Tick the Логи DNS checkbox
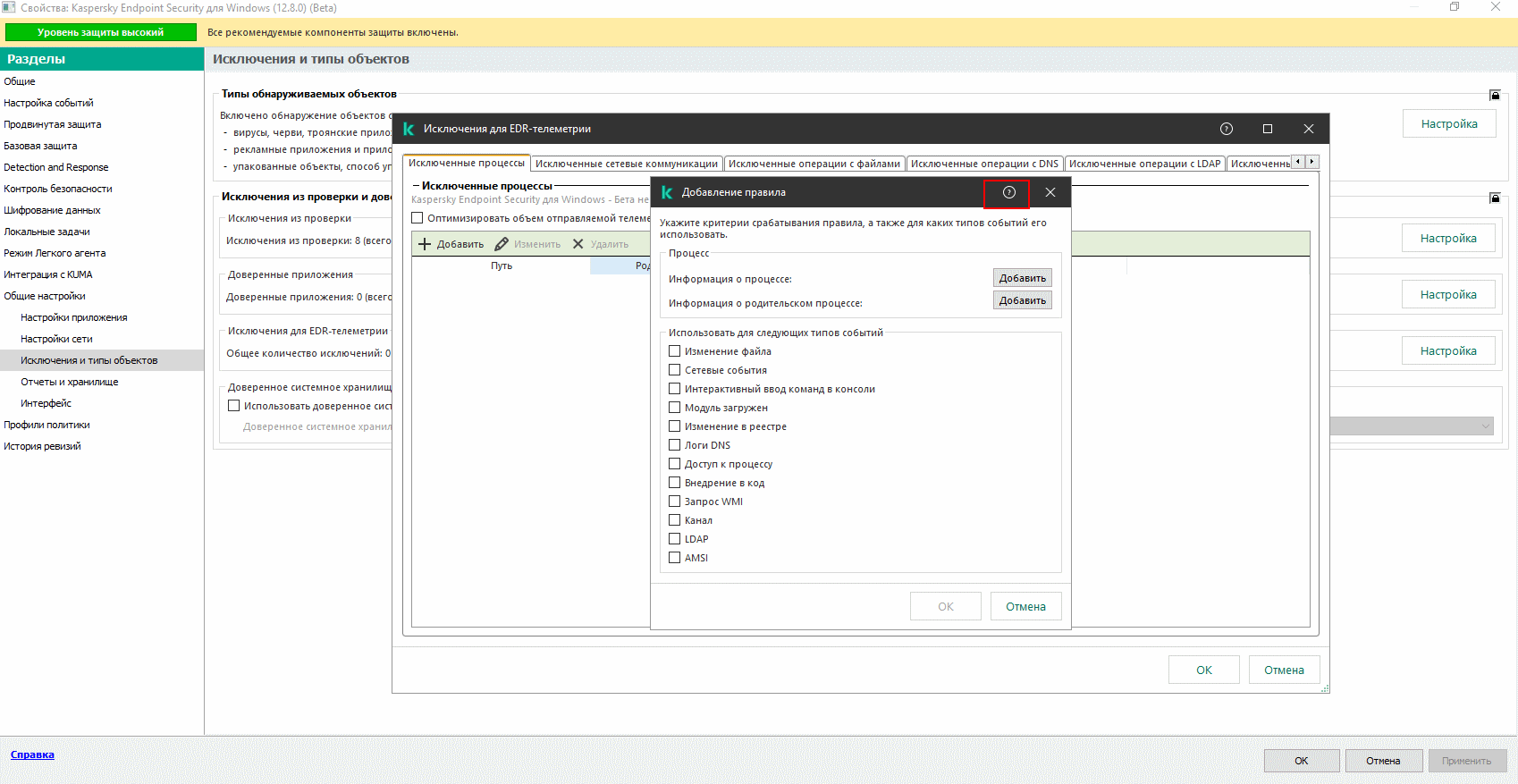The image size is (1518, 784). 675,445
